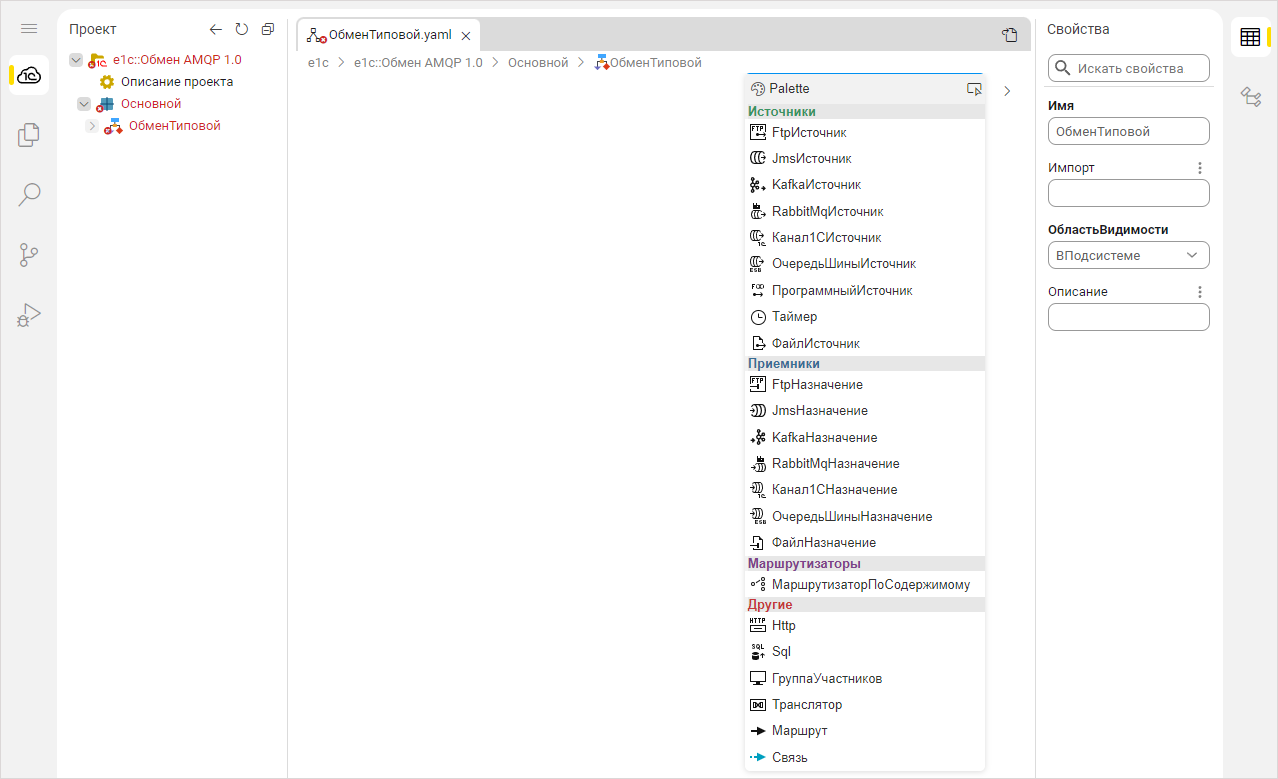Pick Связь from the palette
1278x779 pixels.
tap(865, 757)
